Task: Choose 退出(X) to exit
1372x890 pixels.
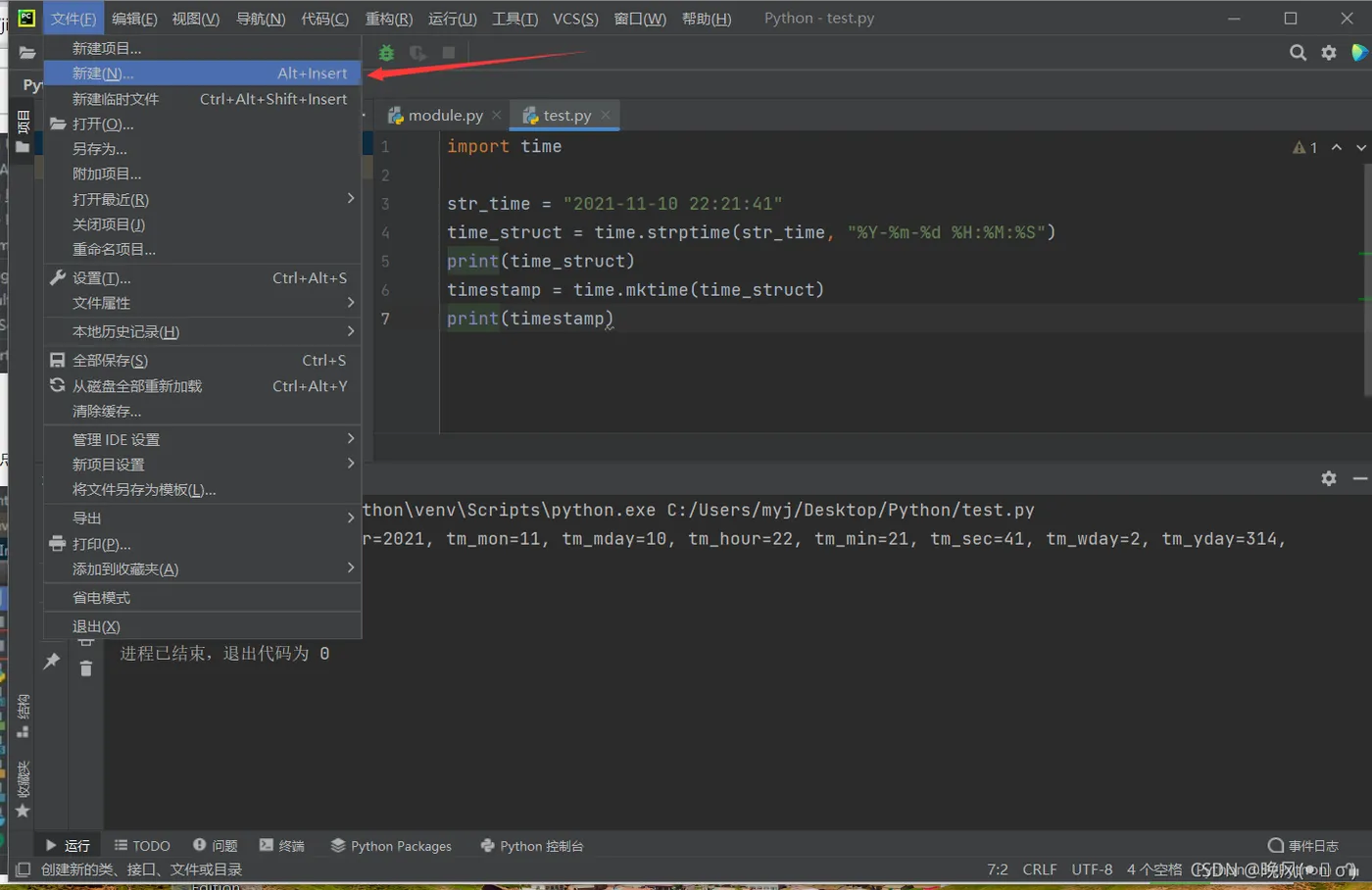Action: [203, 626]
